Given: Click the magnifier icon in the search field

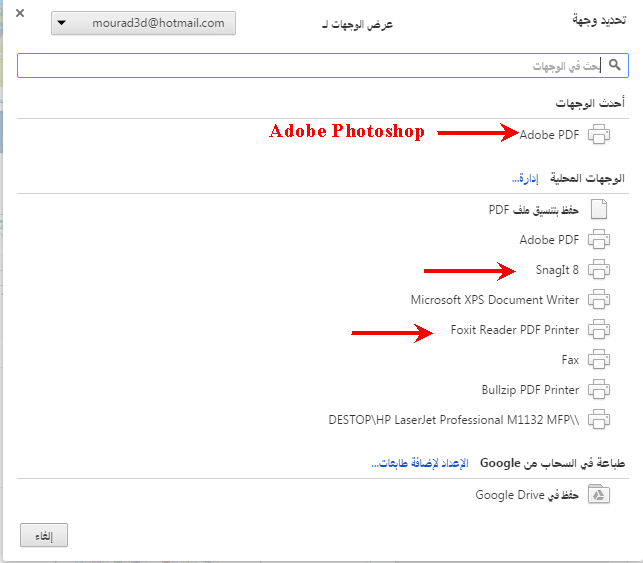Looking at the screenshot, I should pos(614,65).
